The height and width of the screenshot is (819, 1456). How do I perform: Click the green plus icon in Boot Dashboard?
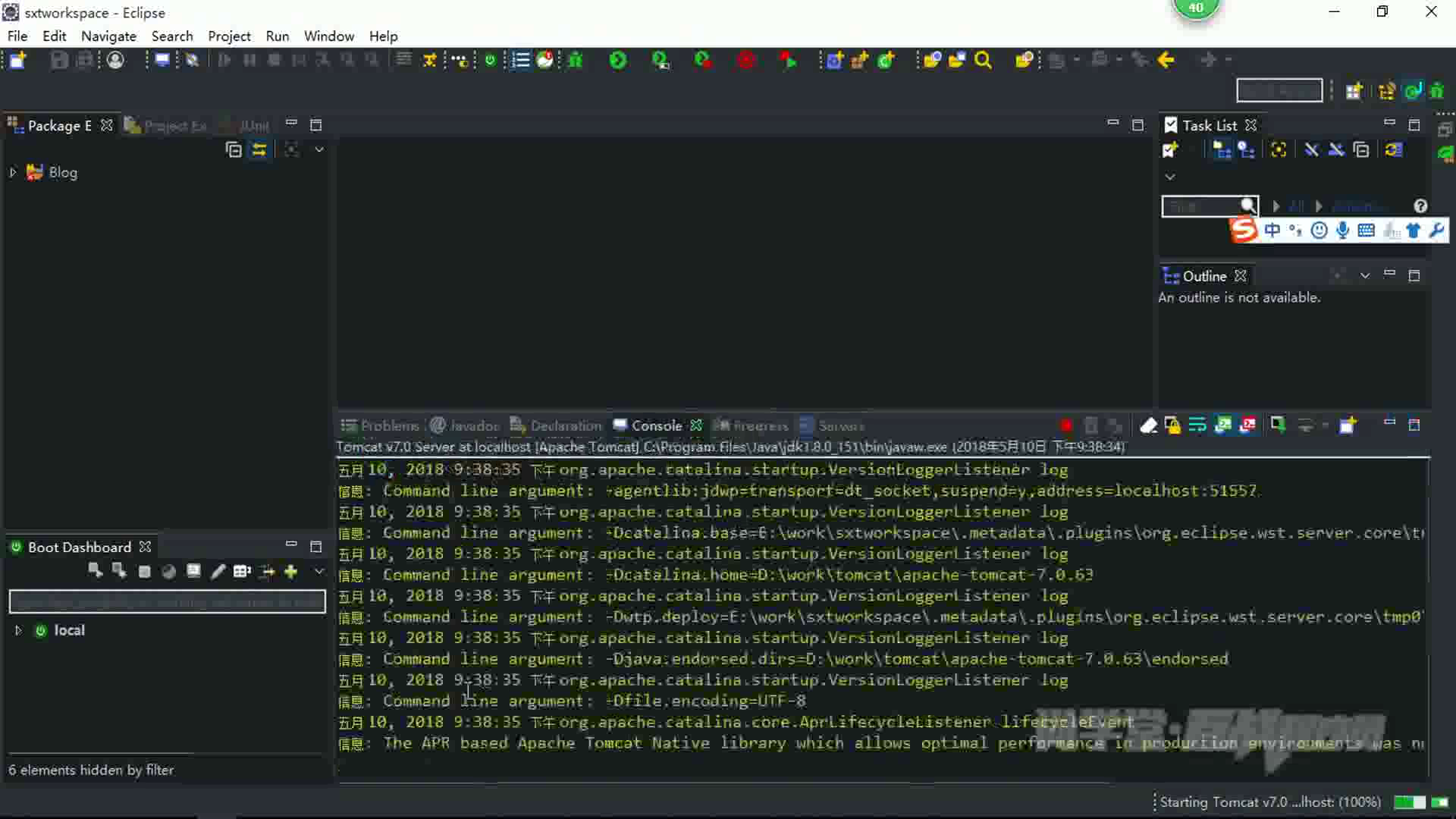tap(291, 571)
